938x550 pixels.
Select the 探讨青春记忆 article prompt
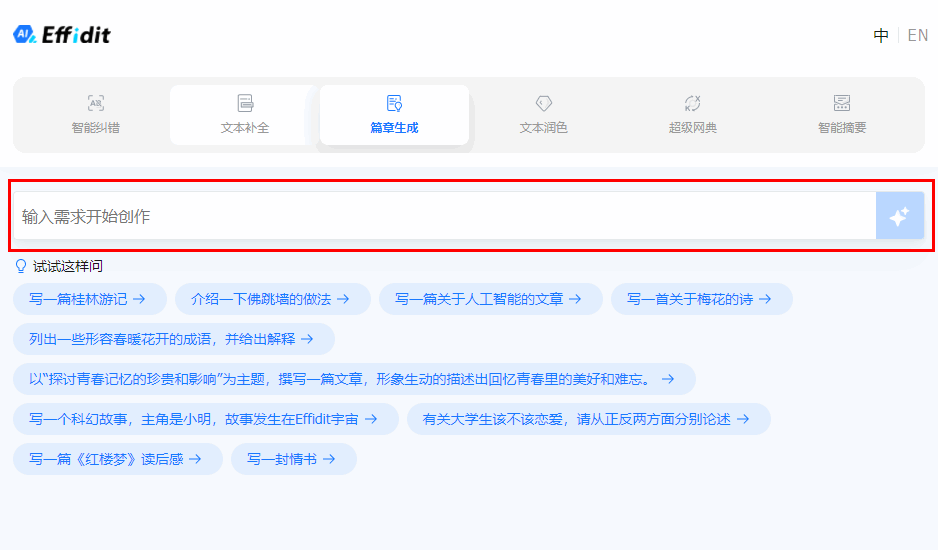click(x=353, y=379)
